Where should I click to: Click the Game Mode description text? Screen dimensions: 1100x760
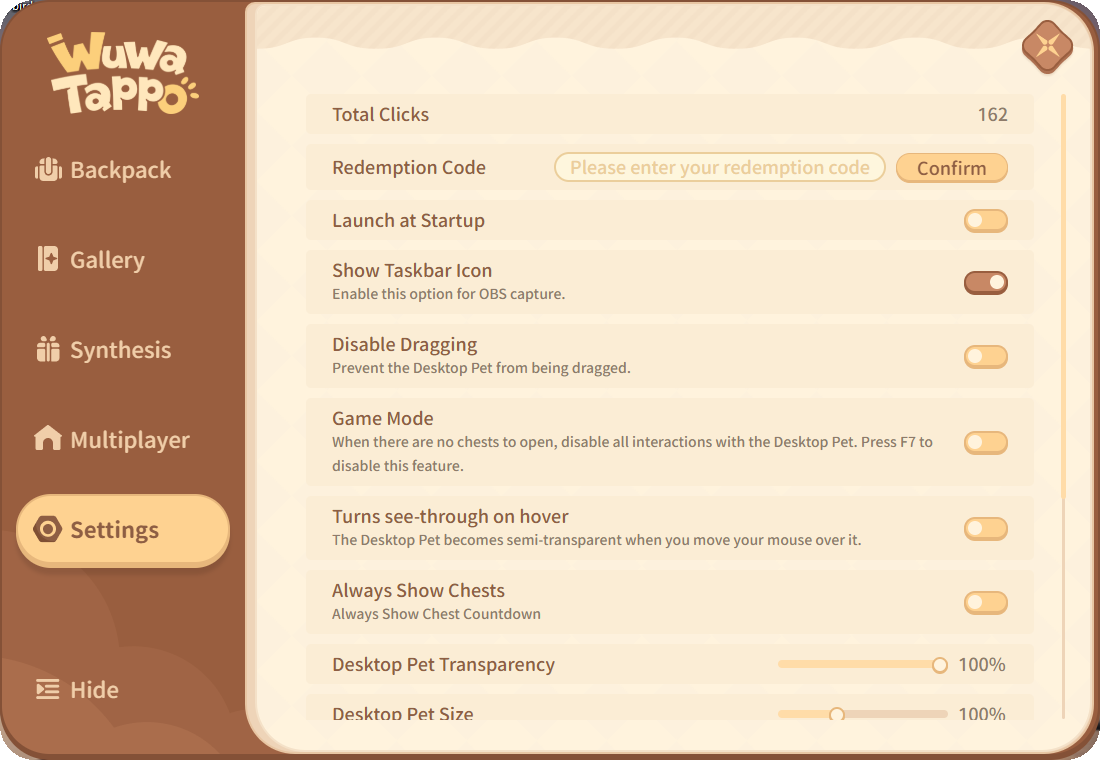coord(632,454)
